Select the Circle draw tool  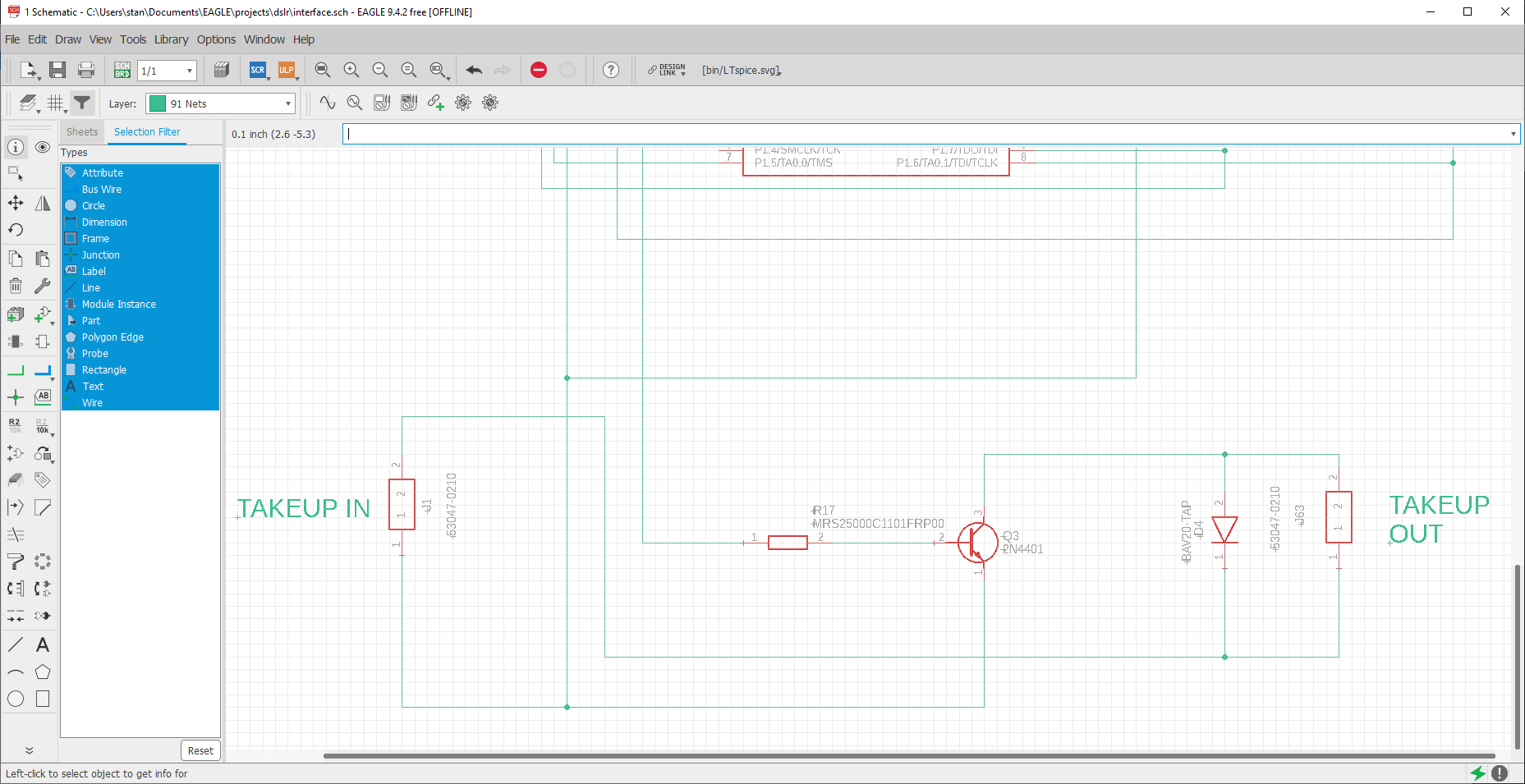click(x=16, y=699)
